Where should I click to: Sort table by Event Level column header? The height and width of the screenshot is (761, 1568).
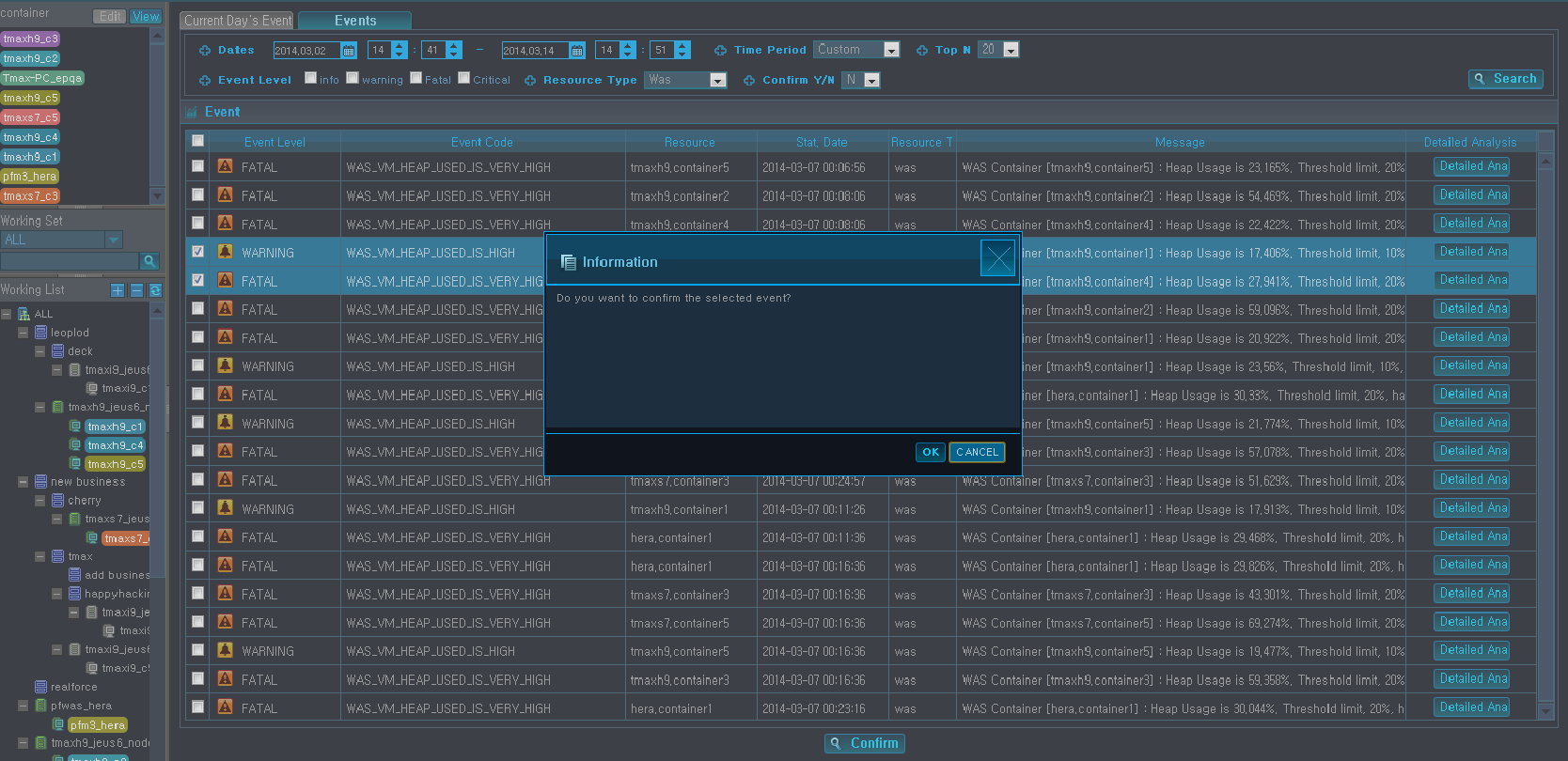point(274,142)
